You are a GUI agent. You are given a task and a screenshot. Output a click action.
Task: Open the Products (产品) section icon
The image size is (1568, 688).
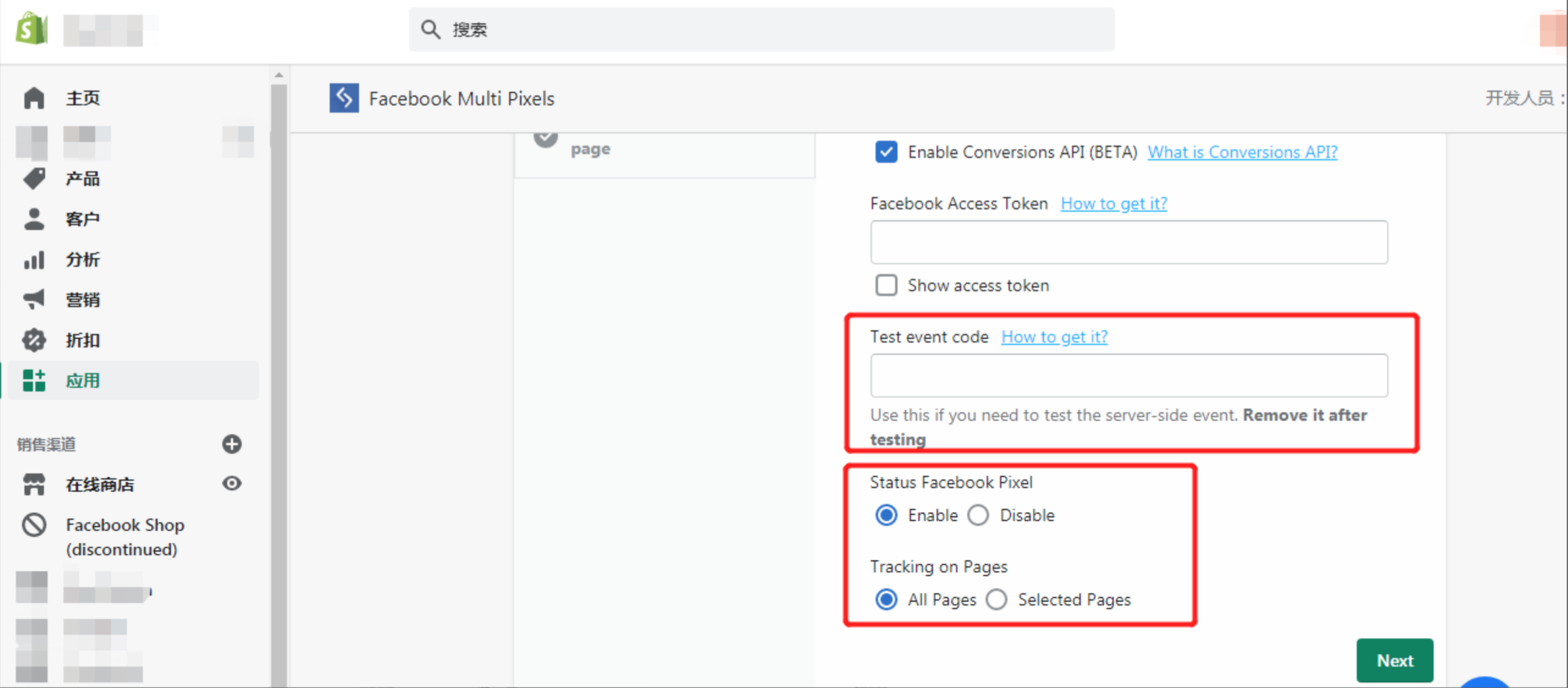tap(34, 178)
